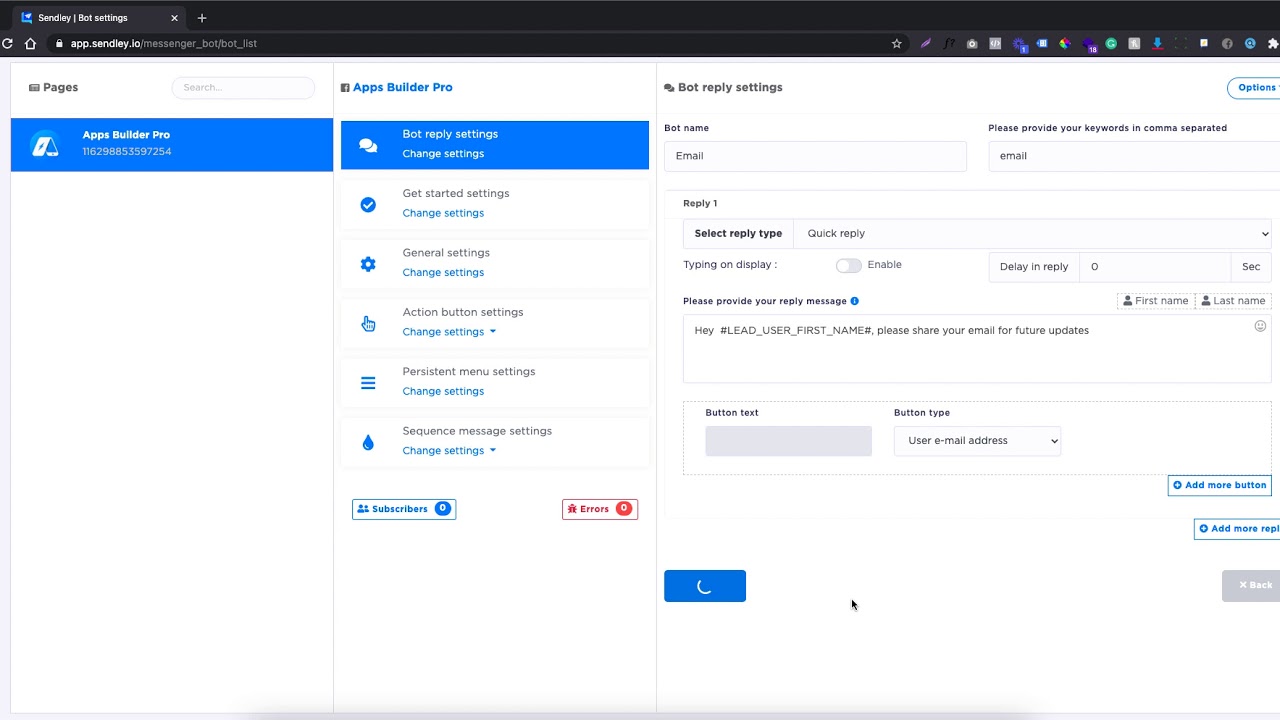
Task: Click the Pages heading
Action: coord(60,88)
